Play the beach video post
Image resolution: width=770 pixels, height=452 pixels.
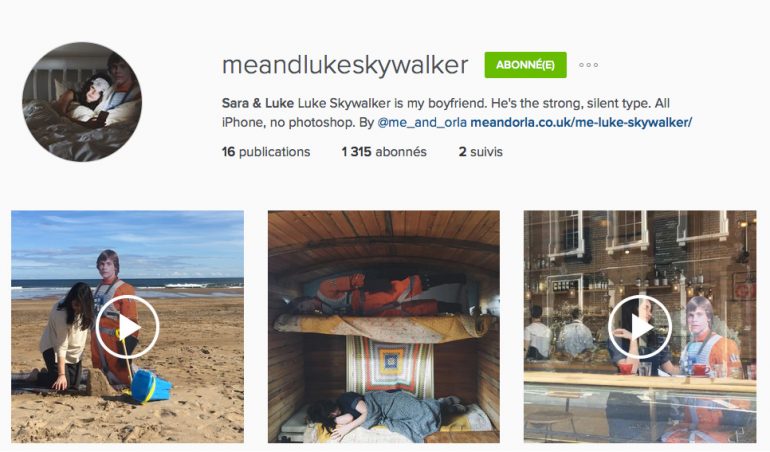tap(127, 327)
